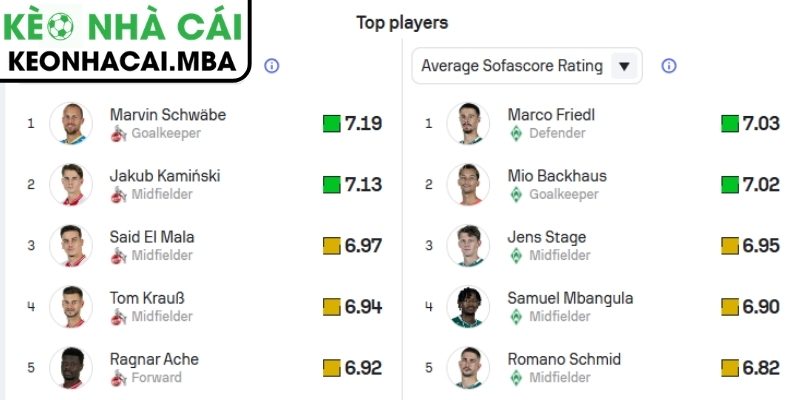Open Romano Schmid's player profile
This screenshot has width=800, height=400.
pyautogui.click(x=564, y=359)
